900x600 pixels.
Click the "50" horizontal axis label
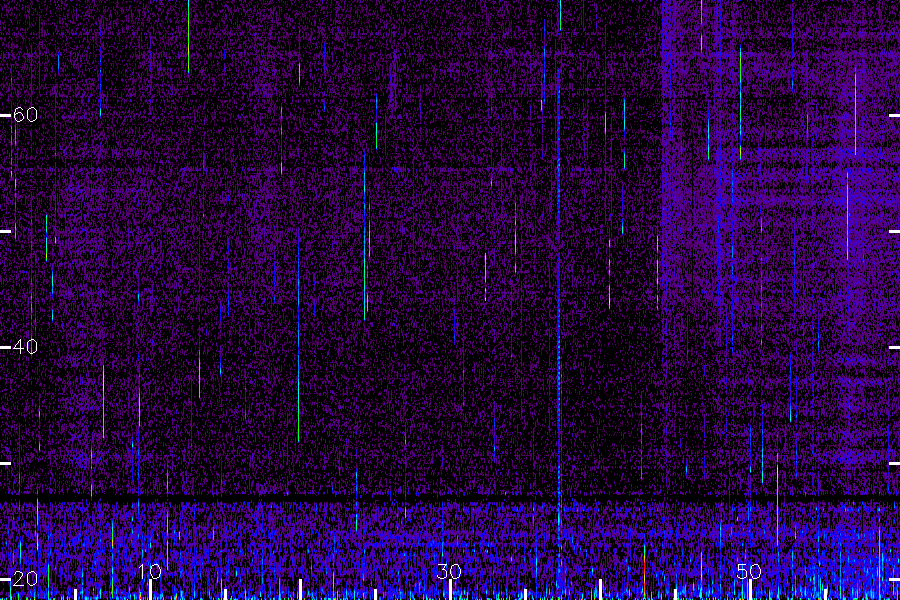[x=749, y=571]
